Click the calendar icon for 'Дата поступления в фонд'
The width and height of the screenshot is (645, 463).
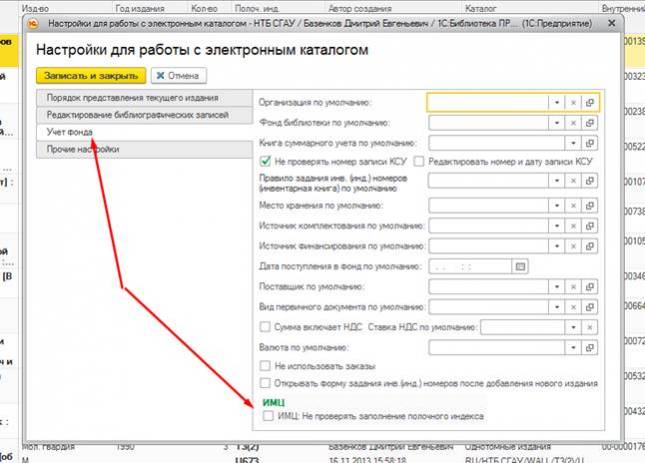point(519,266)
